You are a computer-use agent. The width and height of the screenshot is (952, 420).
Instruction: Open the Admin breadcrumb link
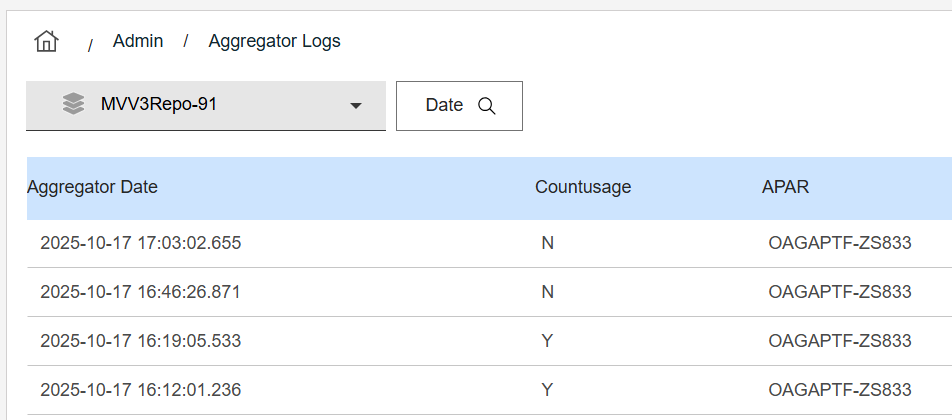[x=138, y=41]
